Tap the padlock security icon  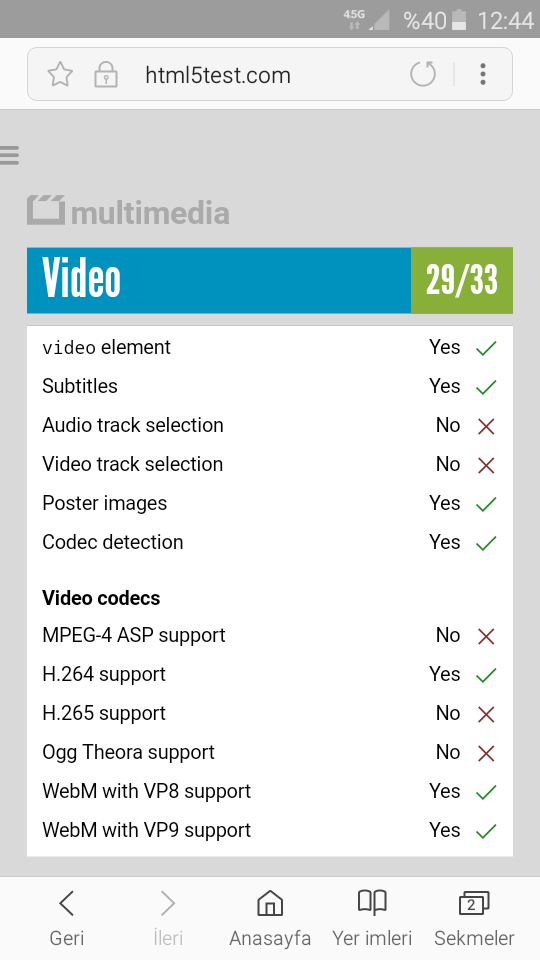105,75
